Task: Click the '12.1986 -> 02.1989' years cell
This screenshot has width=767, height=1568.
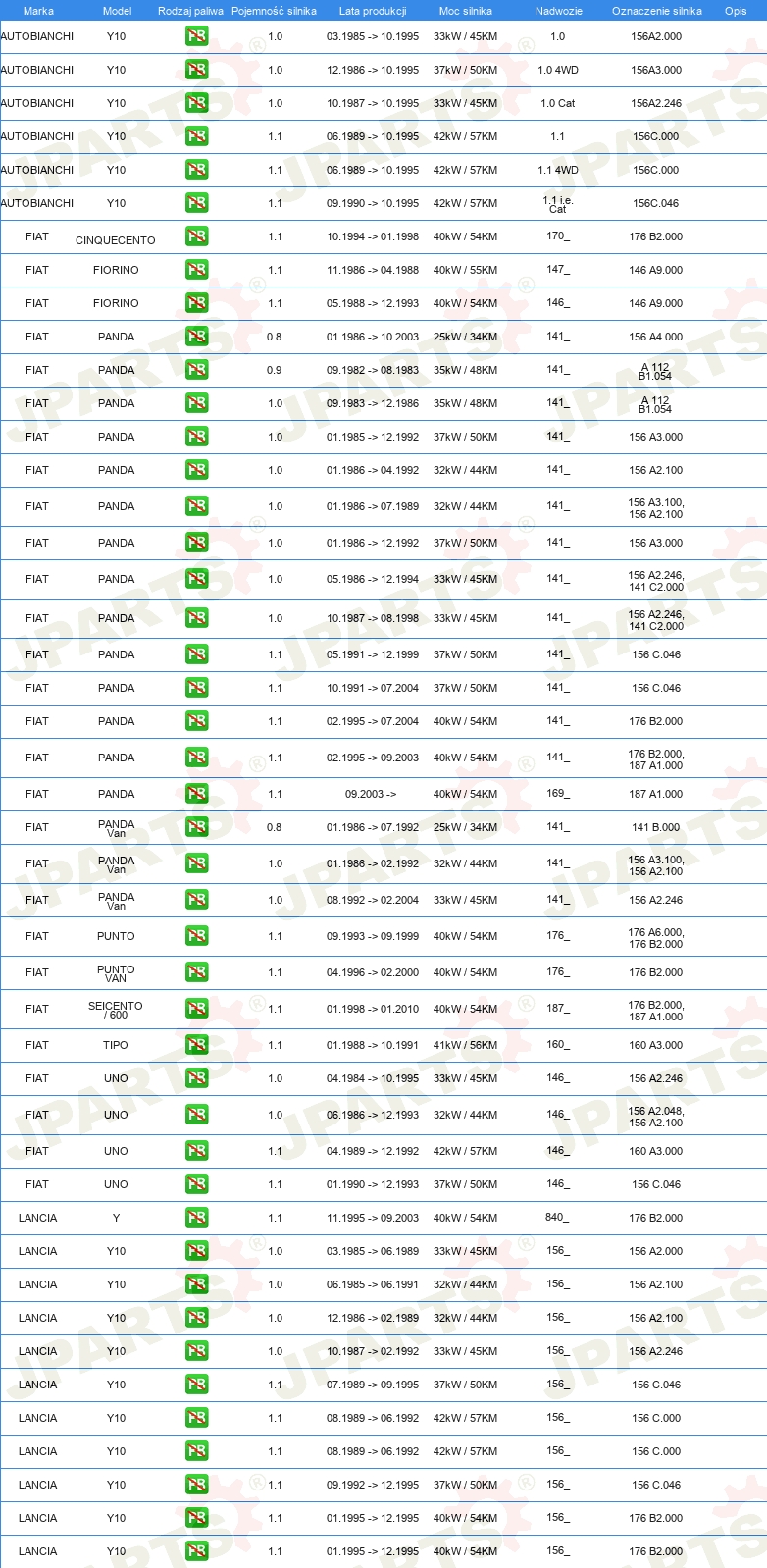Action: coord(373,1318)
